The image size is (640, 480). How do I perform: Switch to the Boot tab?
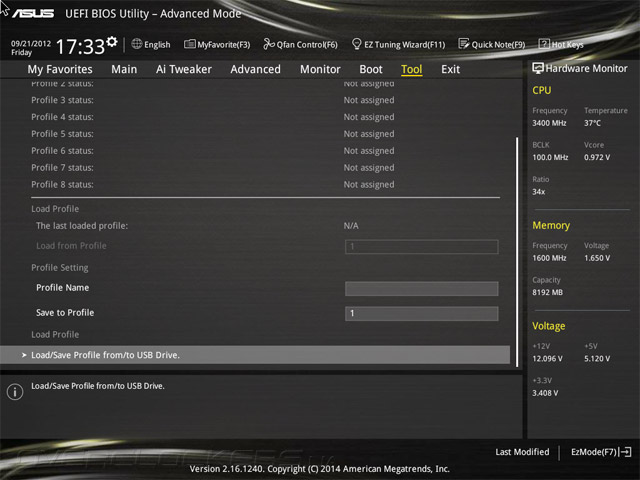coord(371,69)
